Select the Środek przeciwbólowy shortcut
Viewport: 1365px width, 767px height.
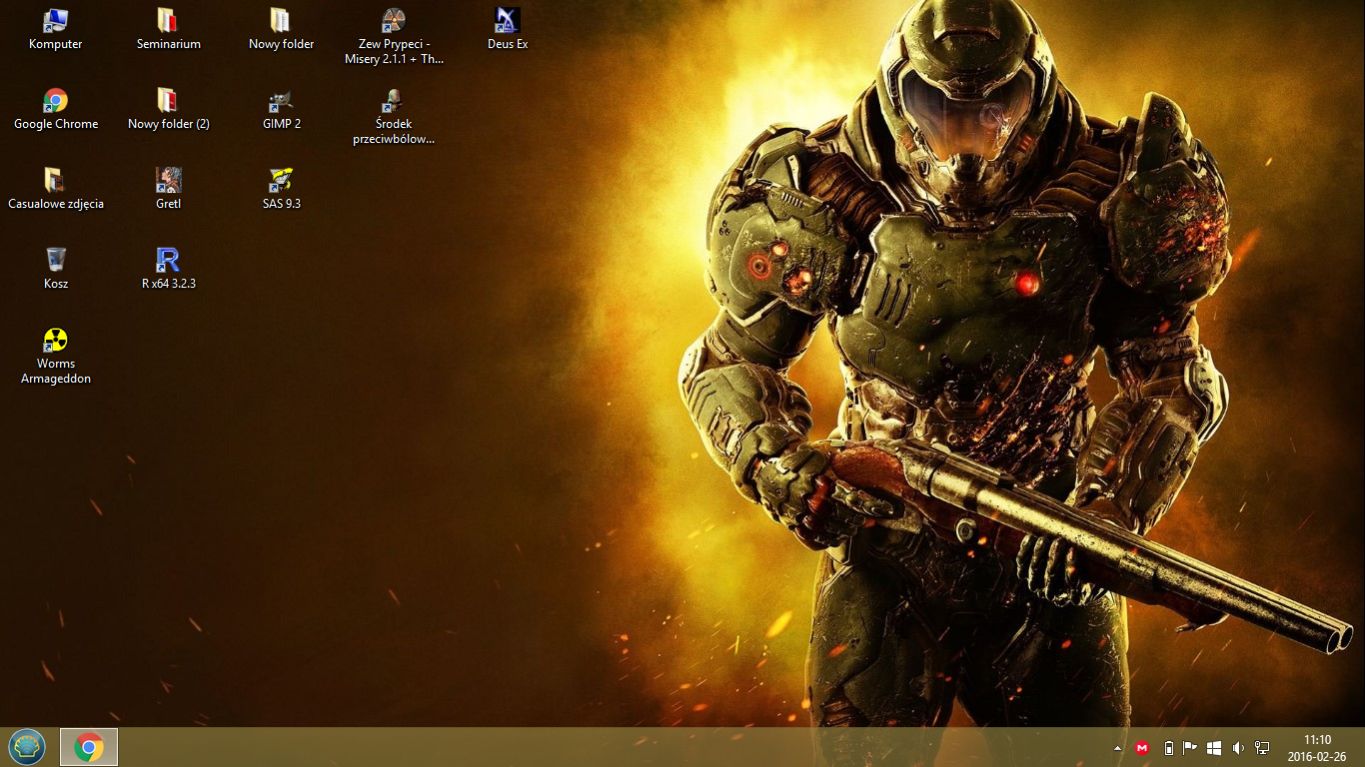[394, 116]
